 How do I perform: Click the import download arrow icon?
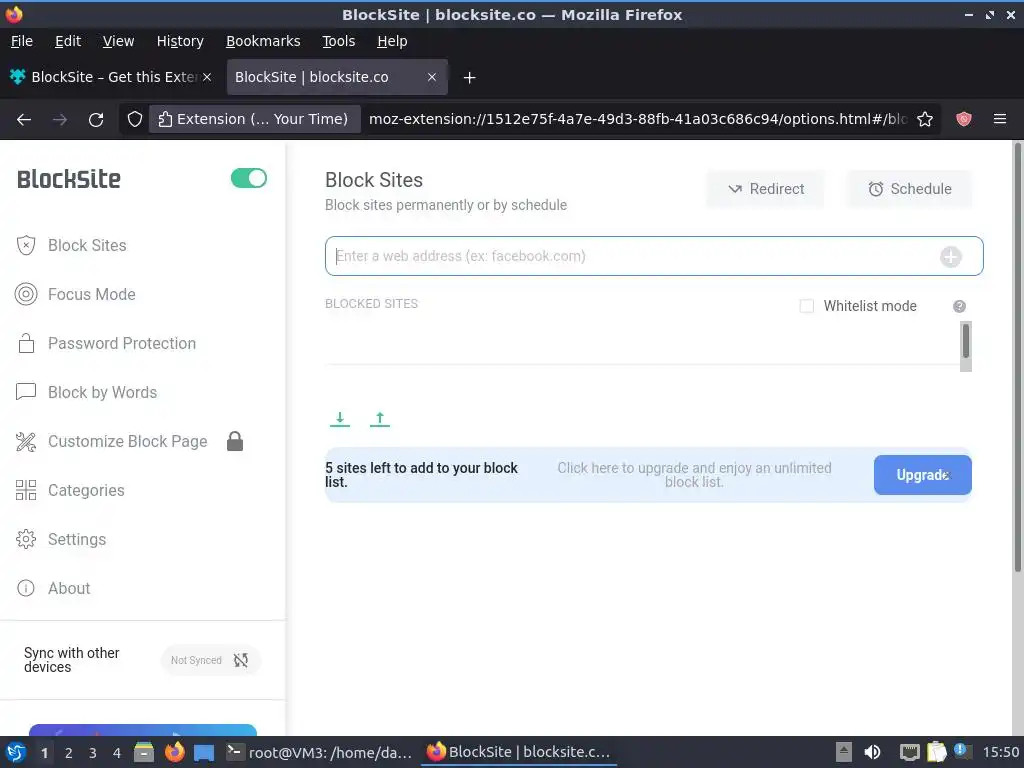click(x=340, y=419)
